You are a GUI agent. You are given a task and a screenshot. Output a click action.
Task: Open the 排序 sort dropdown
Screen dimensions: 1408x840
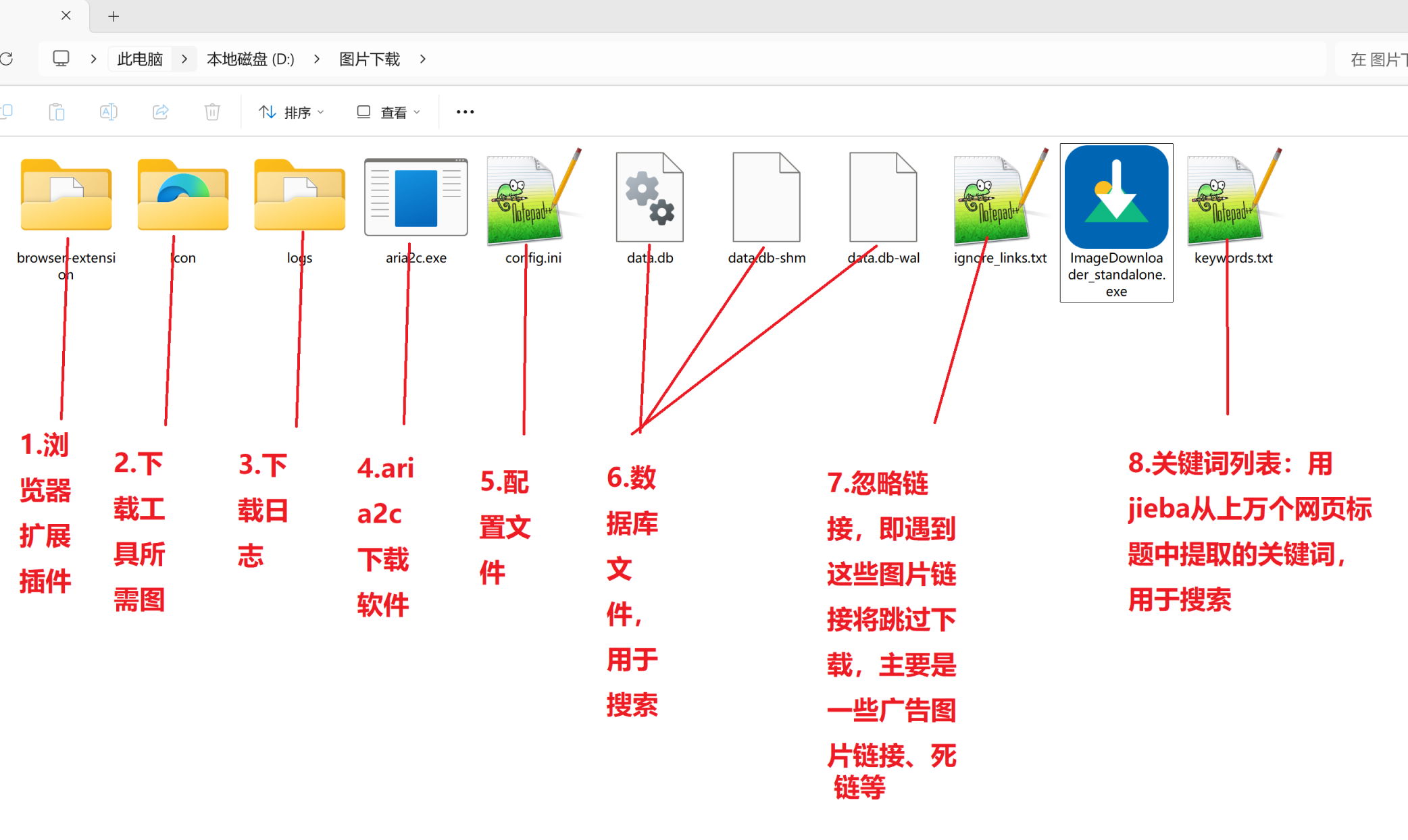pos(291,112)
